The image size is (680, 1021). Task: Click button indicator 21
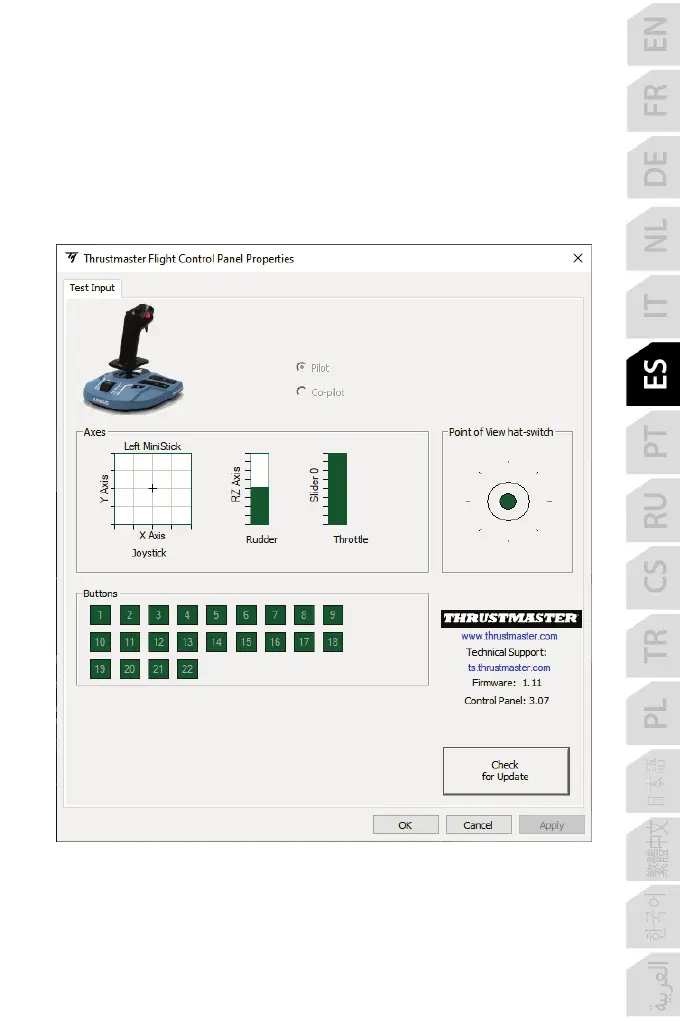click(158, 669)
